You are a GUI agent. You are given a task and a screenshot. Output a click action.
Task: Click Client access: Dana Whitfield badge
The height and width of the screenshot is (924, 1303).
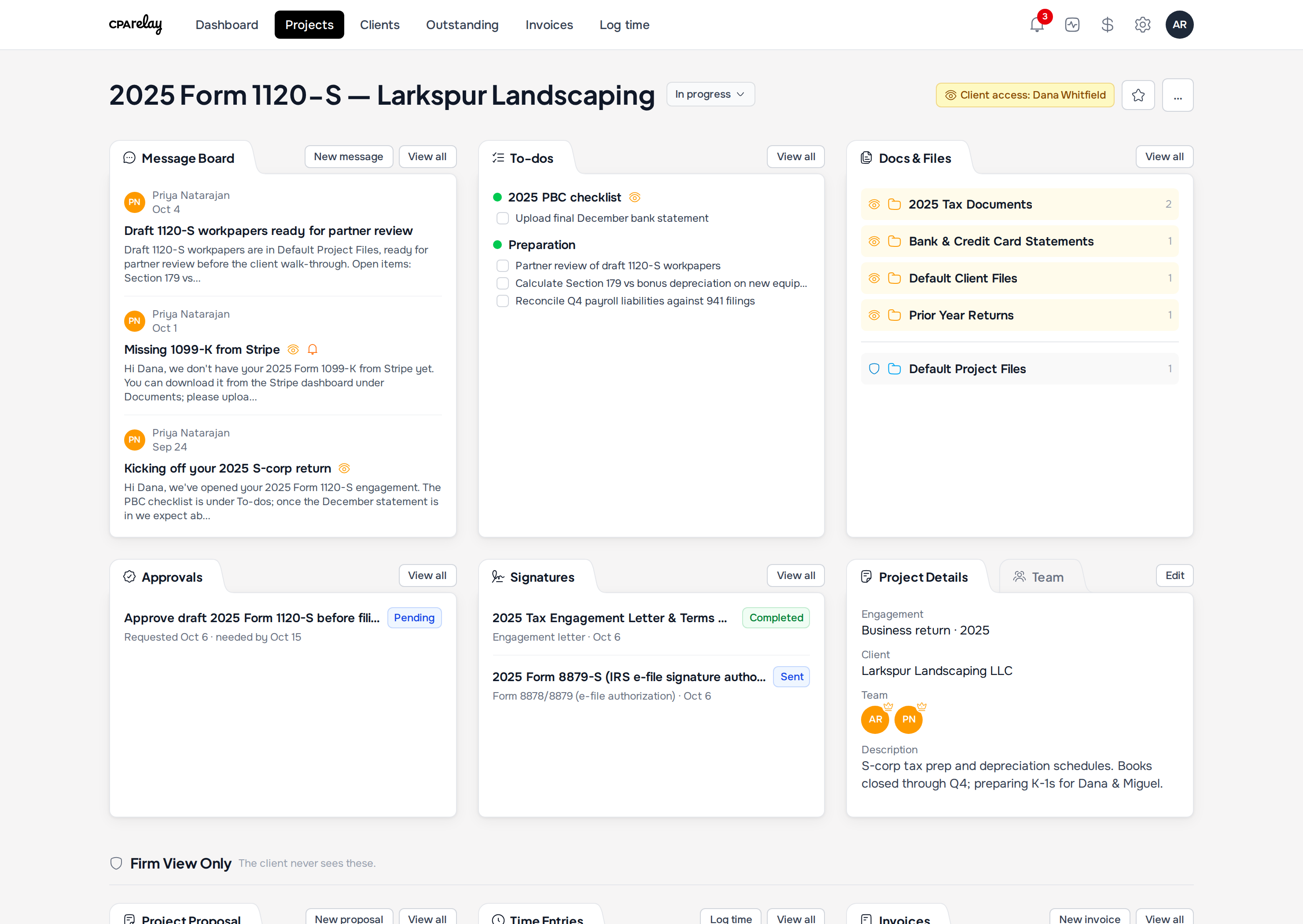[1025, 95]
